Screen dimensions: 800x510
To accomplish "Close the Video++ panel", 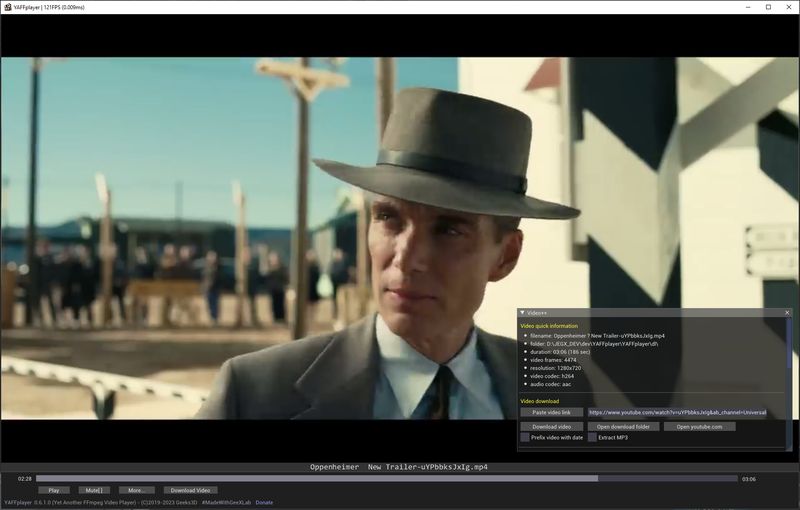I will pos(787,313).
